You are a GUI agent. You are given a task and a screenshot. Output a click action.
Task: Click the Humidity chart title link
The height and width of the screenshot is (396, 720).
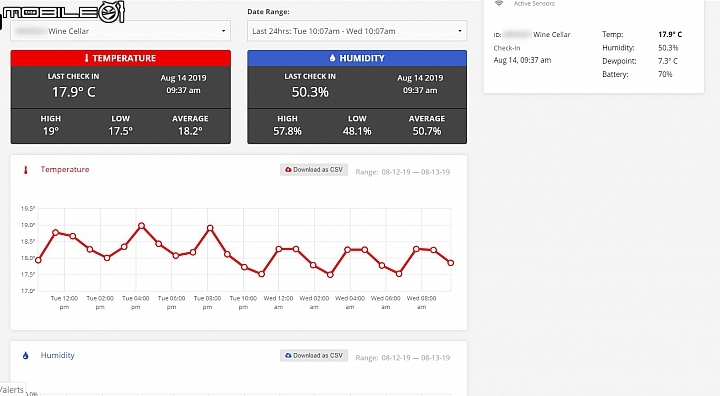coord(57,355)
